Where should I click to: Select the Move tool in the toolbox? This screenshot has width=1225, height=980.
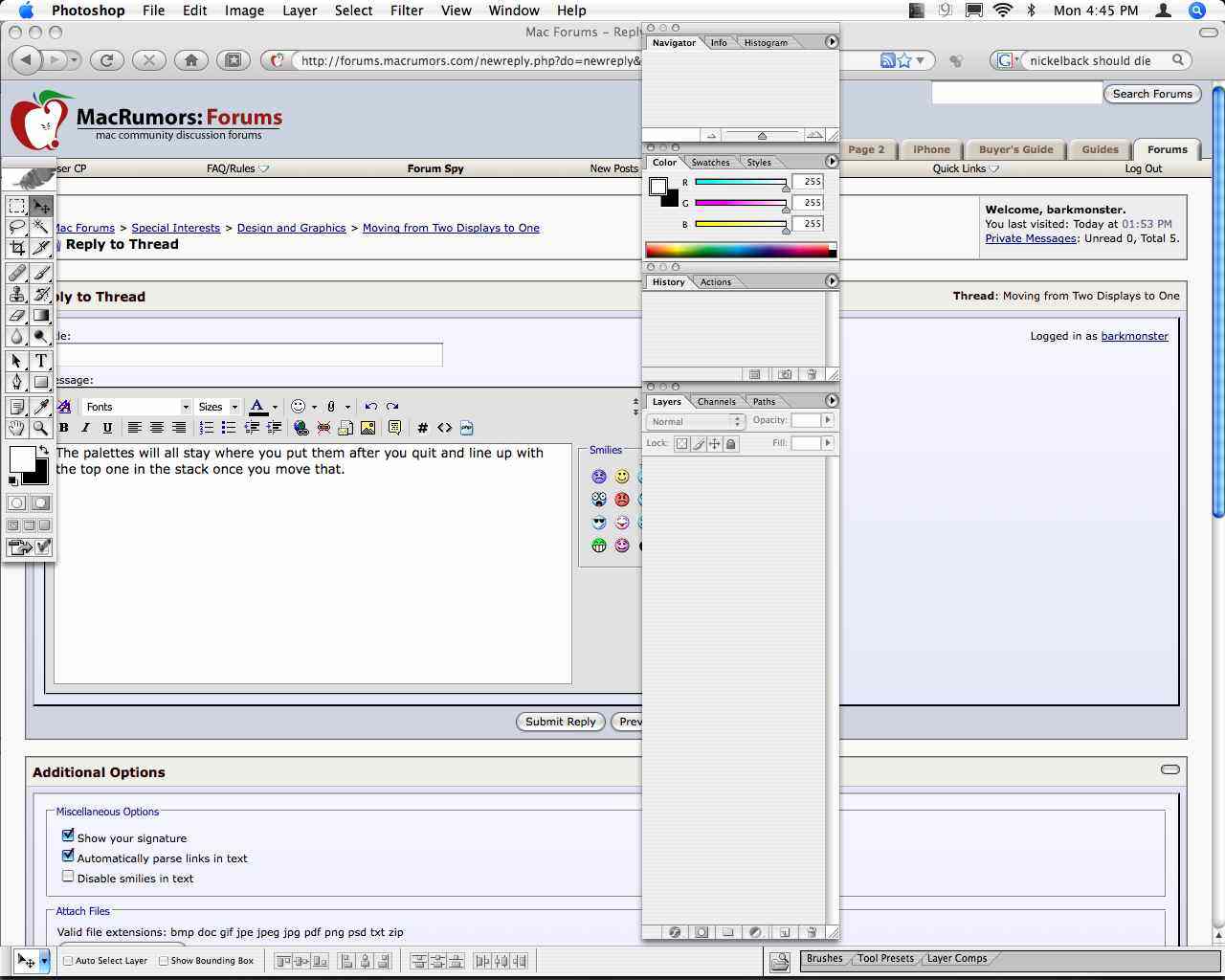click(x=41, y=206)
